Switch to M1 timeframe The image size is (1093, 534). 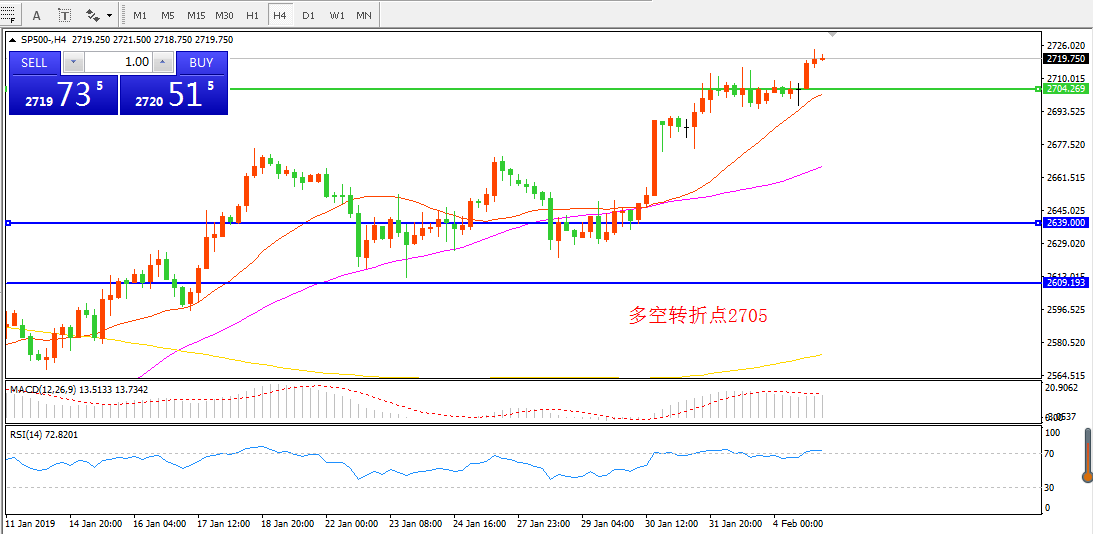pos(140,15)
